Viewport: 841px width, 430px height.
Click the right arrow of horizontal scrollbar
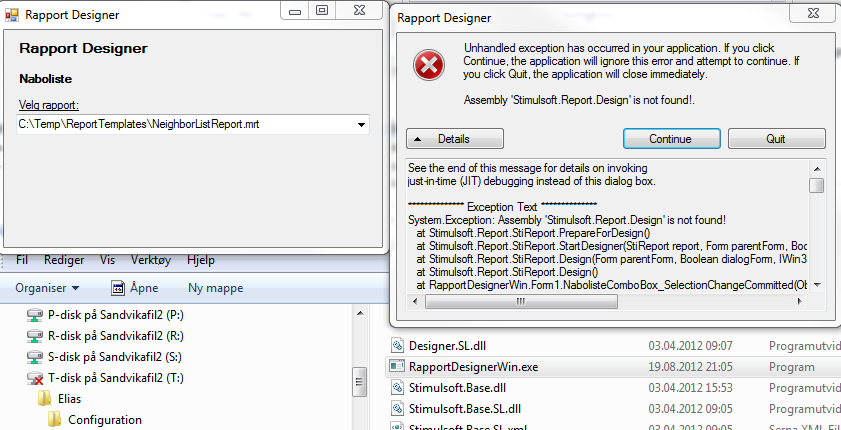point(800,302)
